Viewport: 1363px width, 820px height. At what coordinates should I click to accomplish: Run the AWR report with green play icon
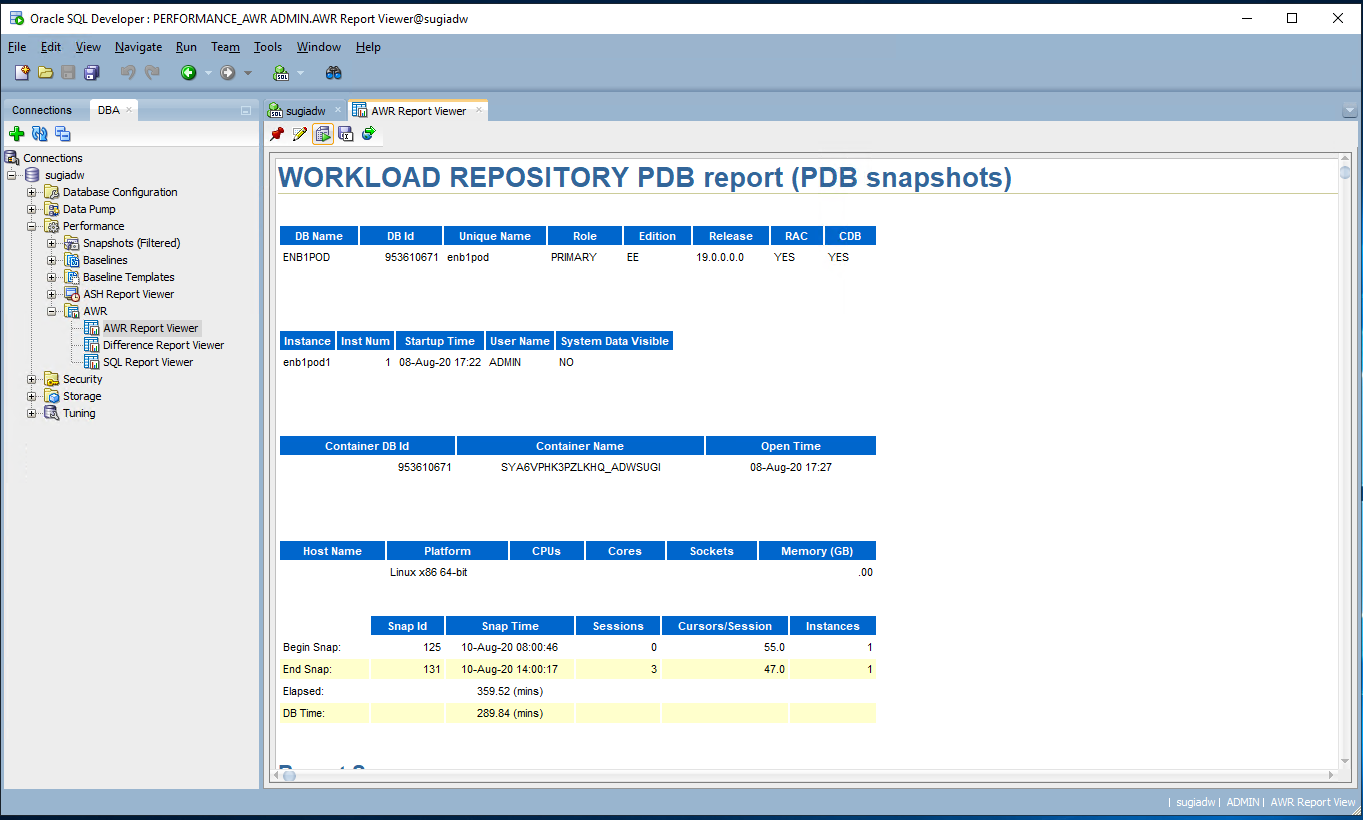(x=323, y=134)
